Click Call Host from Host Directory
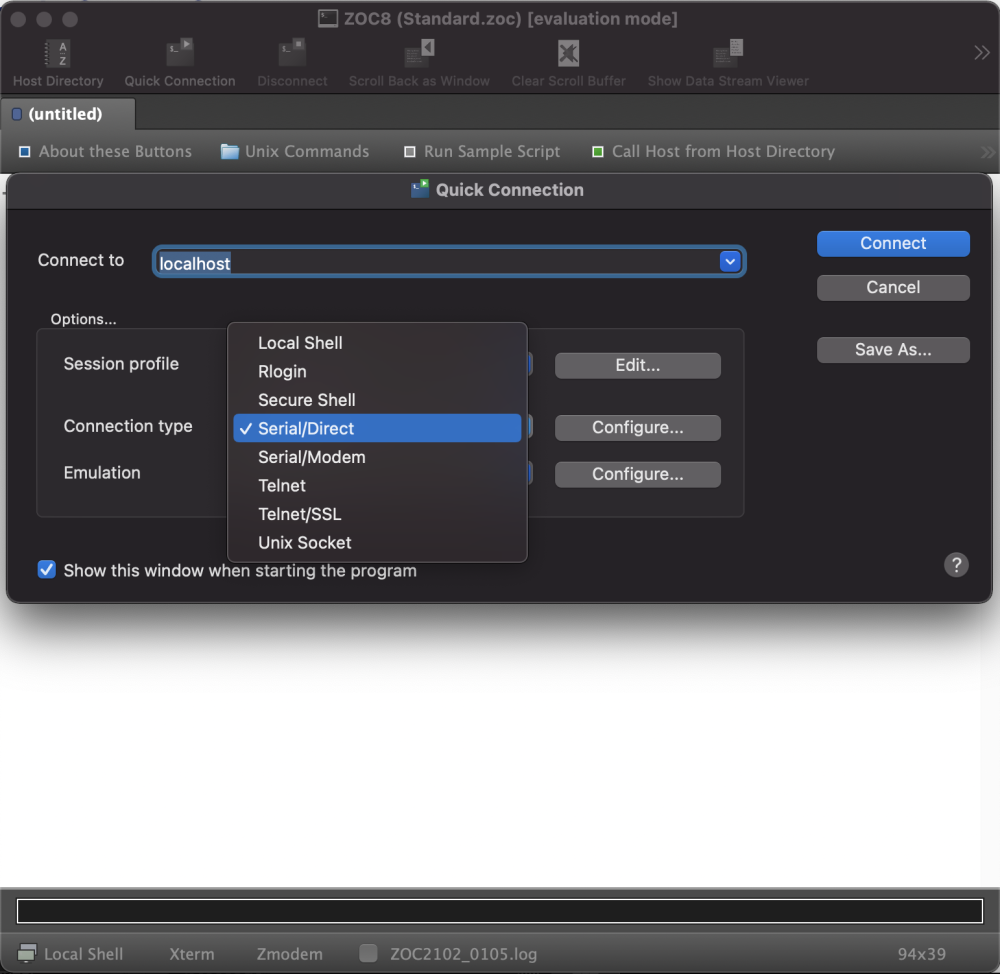The image size is (1000, 974). tap(714, 152)
